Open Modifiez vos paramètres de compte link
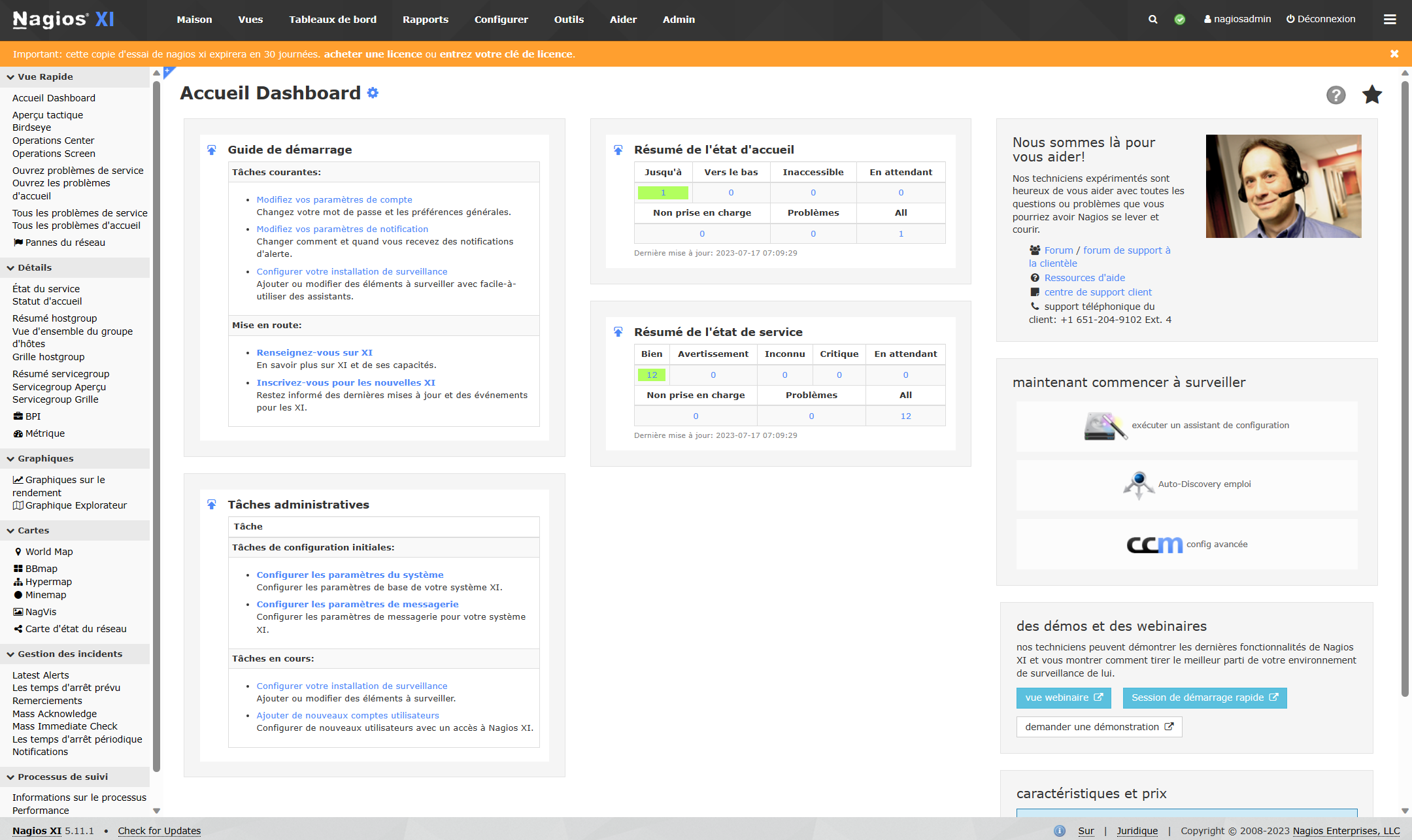 pyautogui.click(x=334, y=199)
